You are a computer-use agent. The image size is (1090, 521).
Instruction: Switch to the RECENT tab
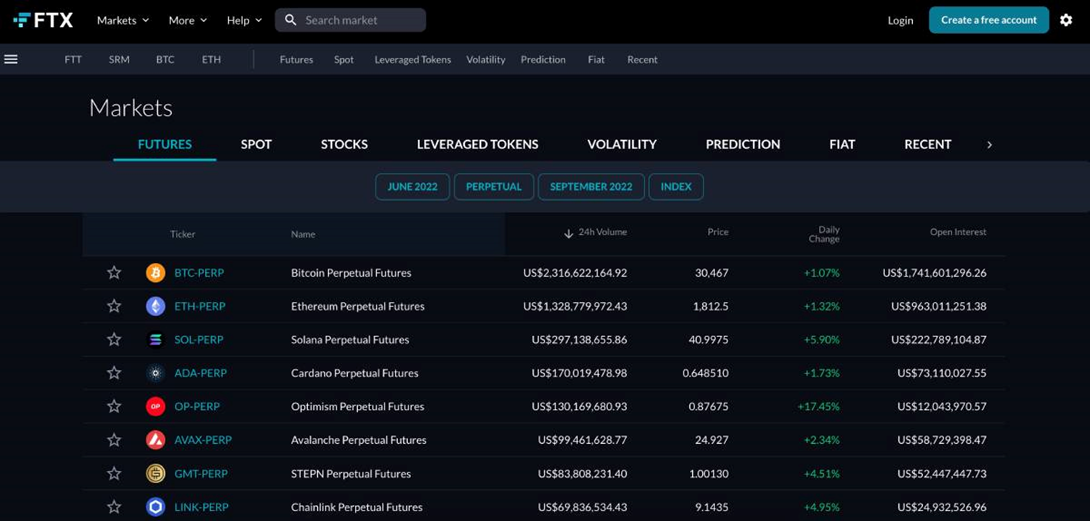(x=927, y=145)
